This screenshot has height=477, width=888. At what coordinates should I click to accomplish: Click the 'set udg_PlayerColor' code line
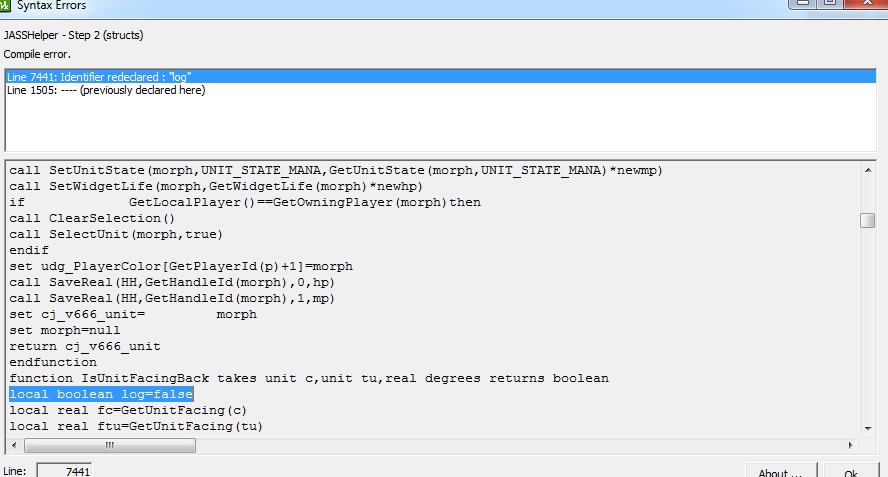181,266
